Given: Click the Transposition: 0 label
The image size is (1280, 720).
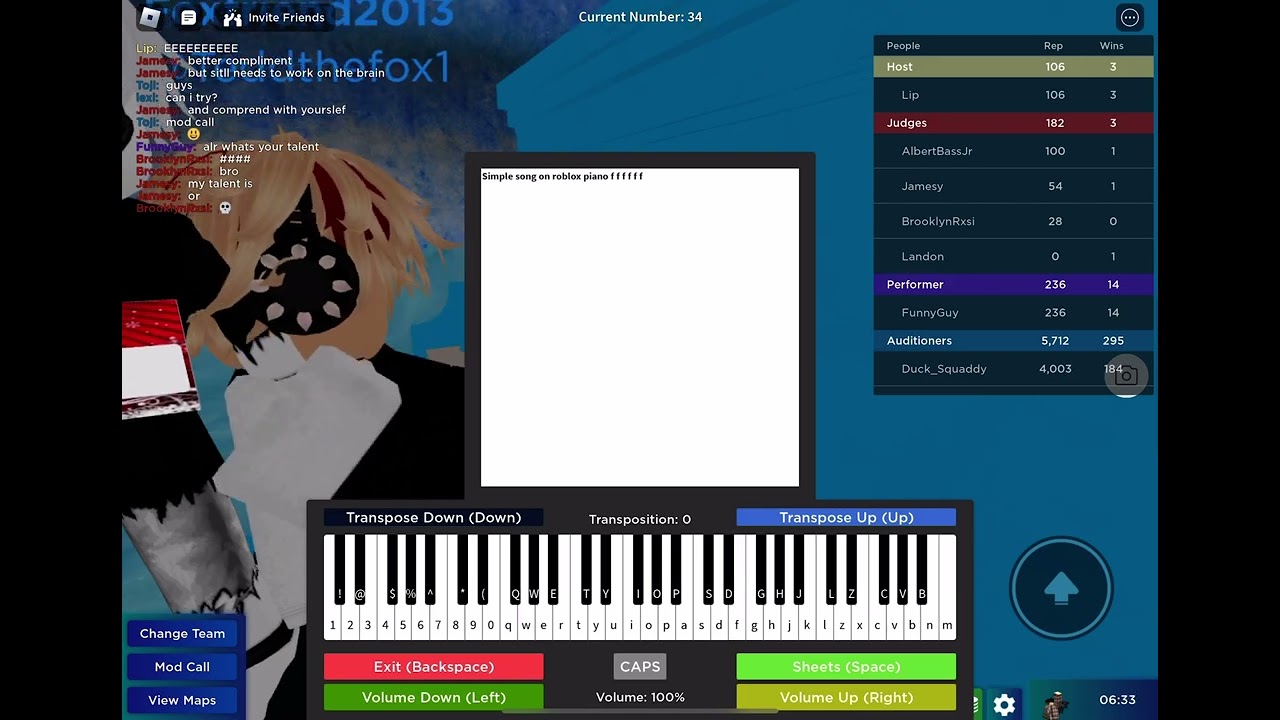Looking at the screenshot, I should click(x=640, y=519).
